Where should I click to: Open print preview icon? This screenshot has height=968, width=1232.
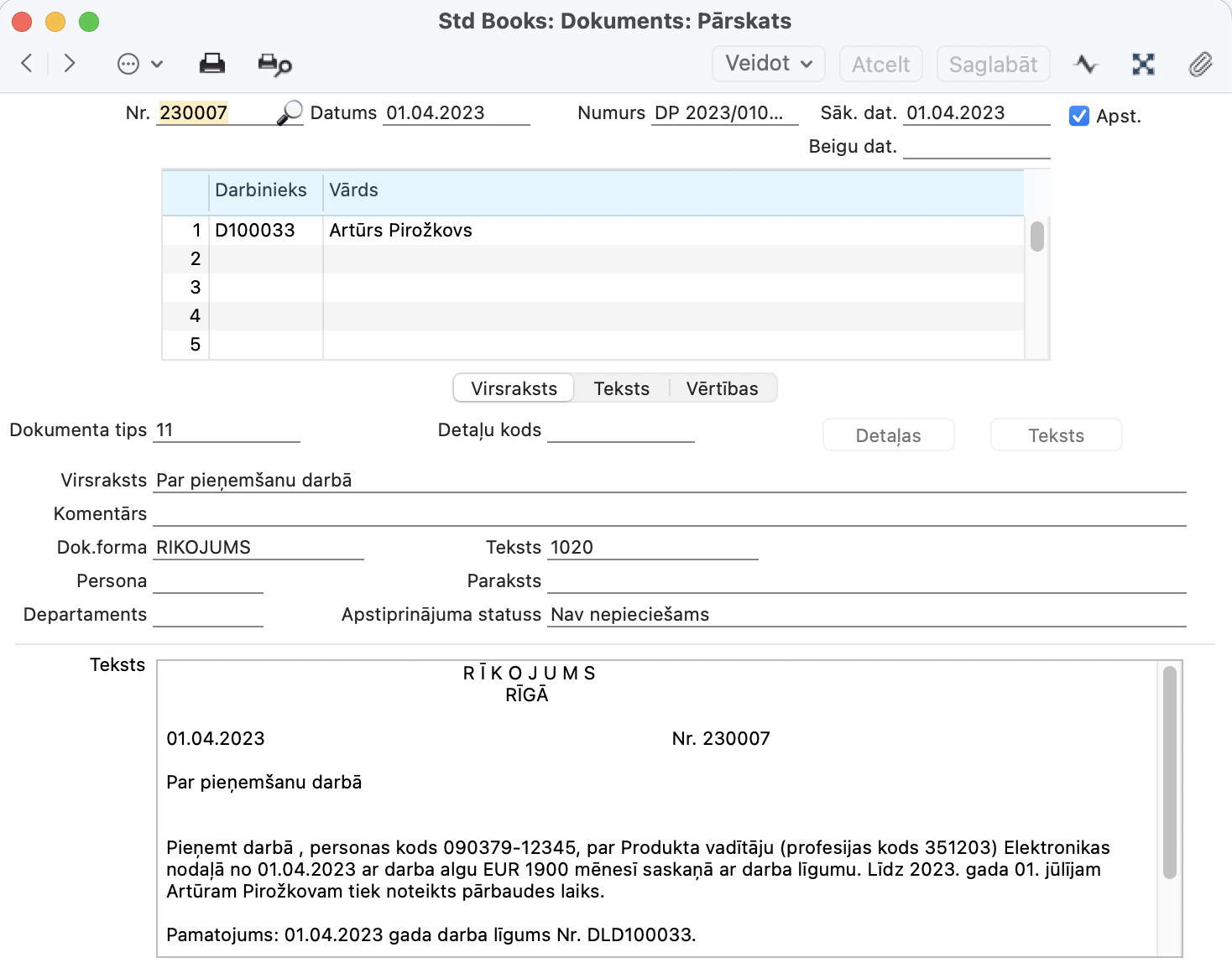click(274, 65)
